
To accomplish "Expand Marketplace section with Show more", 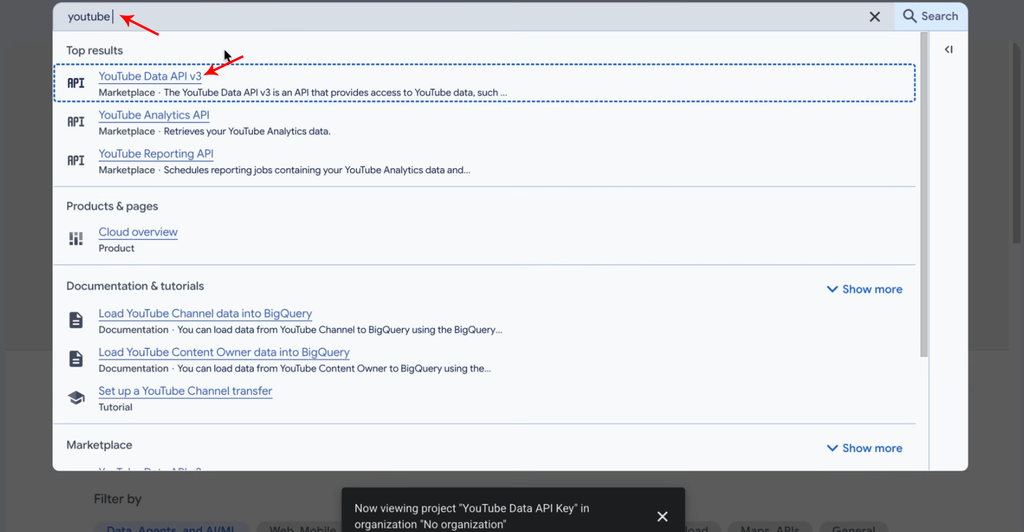I will click(865, 448).
